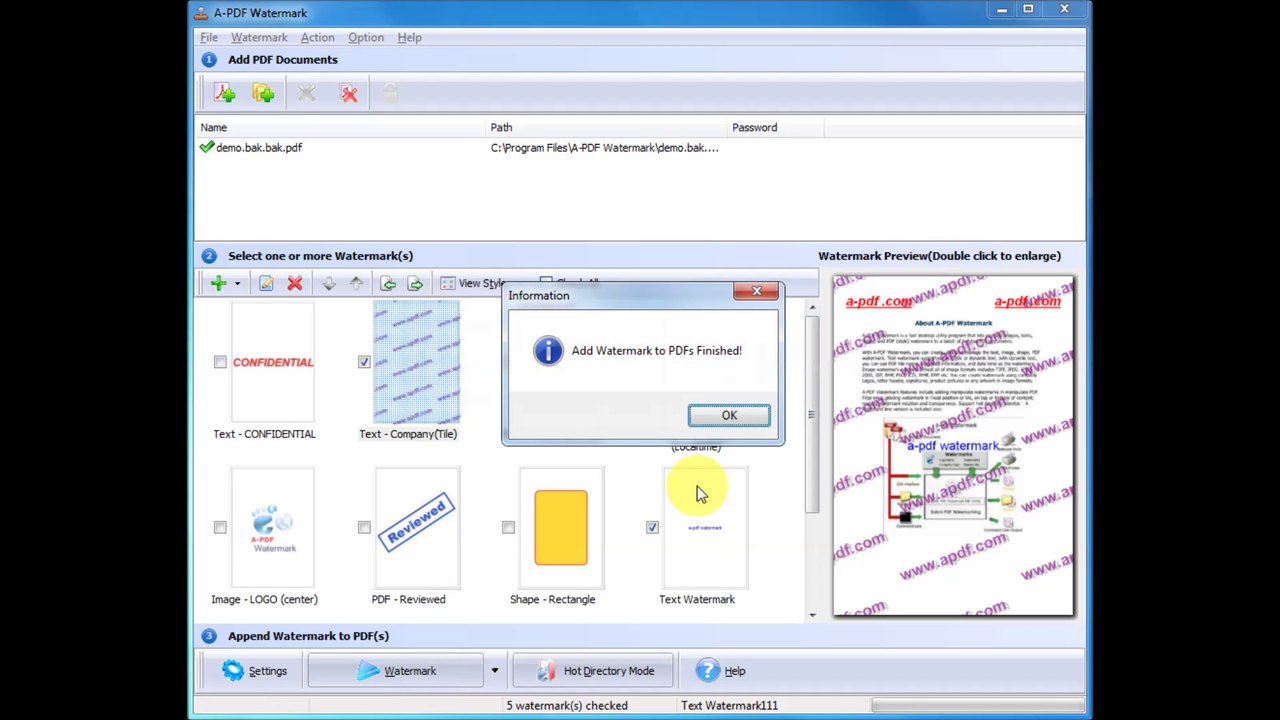Screen dimensions: 1280x720
Task: Click the blue info icon in the dialog
Action: click(x=548, y=350)
